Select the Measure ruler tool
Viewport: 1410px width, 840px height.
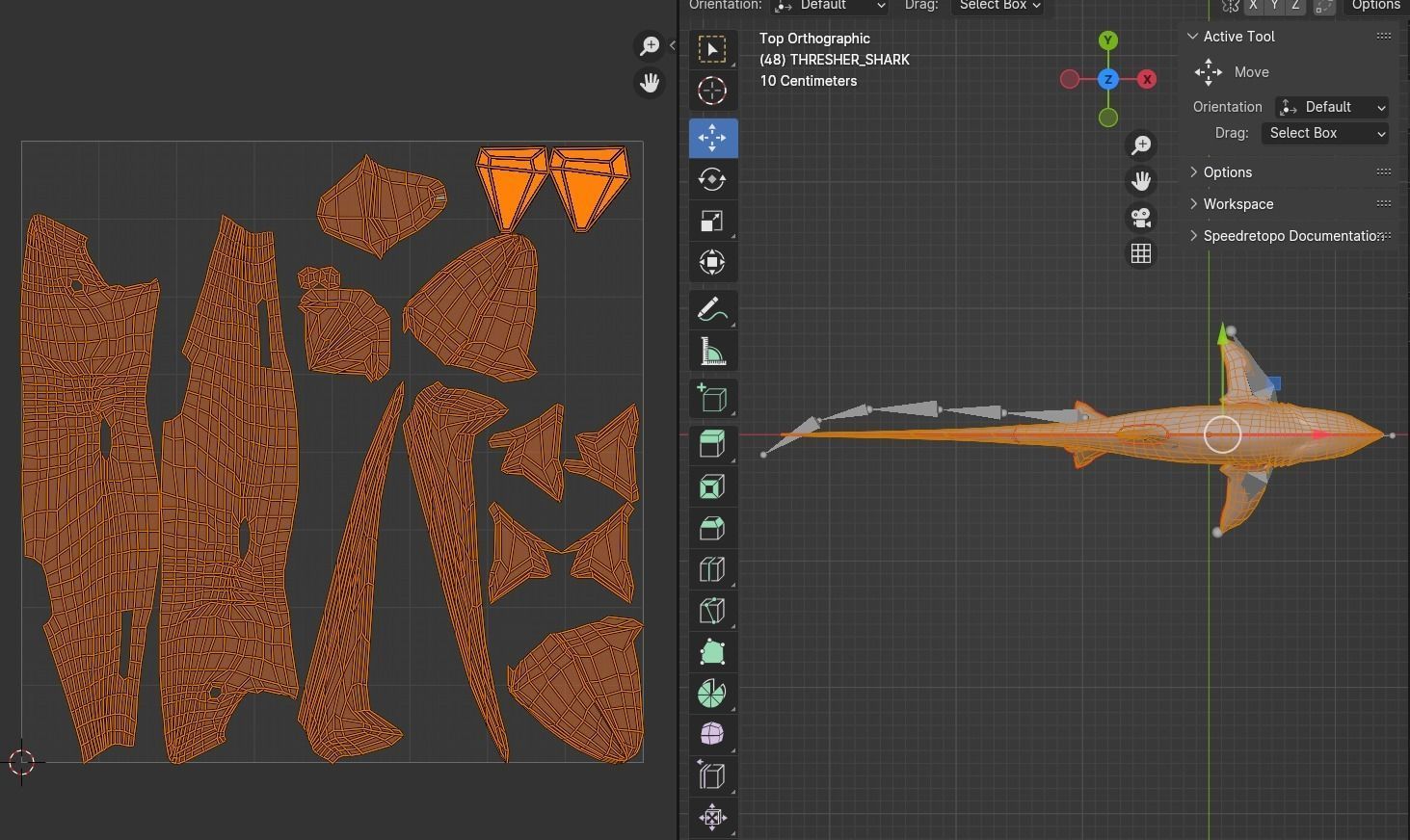click(712, 352)
